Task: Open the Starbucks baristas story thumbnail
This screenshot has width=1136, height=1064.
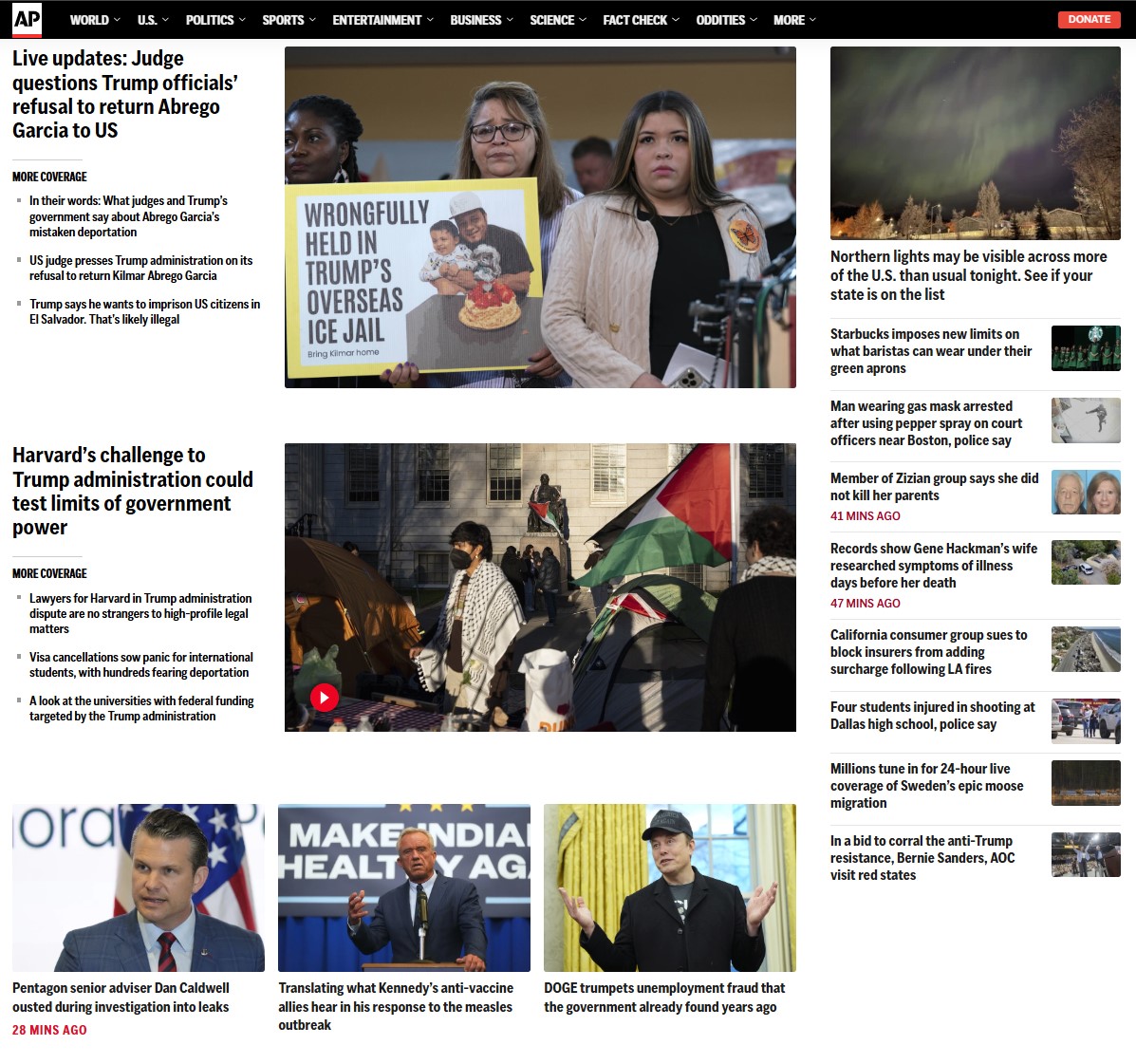Action: [x=1086, y=348]
